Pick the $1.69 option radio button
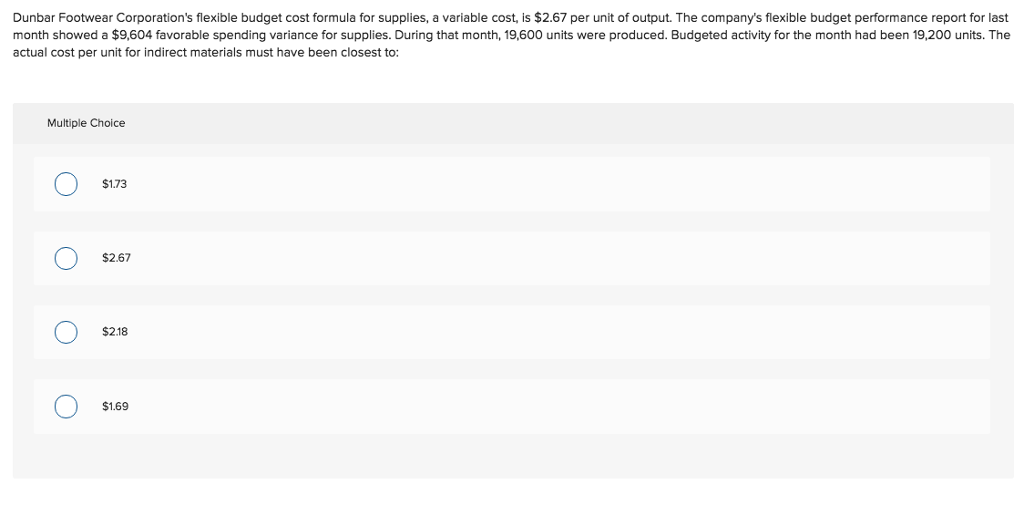 click(66, 407)
